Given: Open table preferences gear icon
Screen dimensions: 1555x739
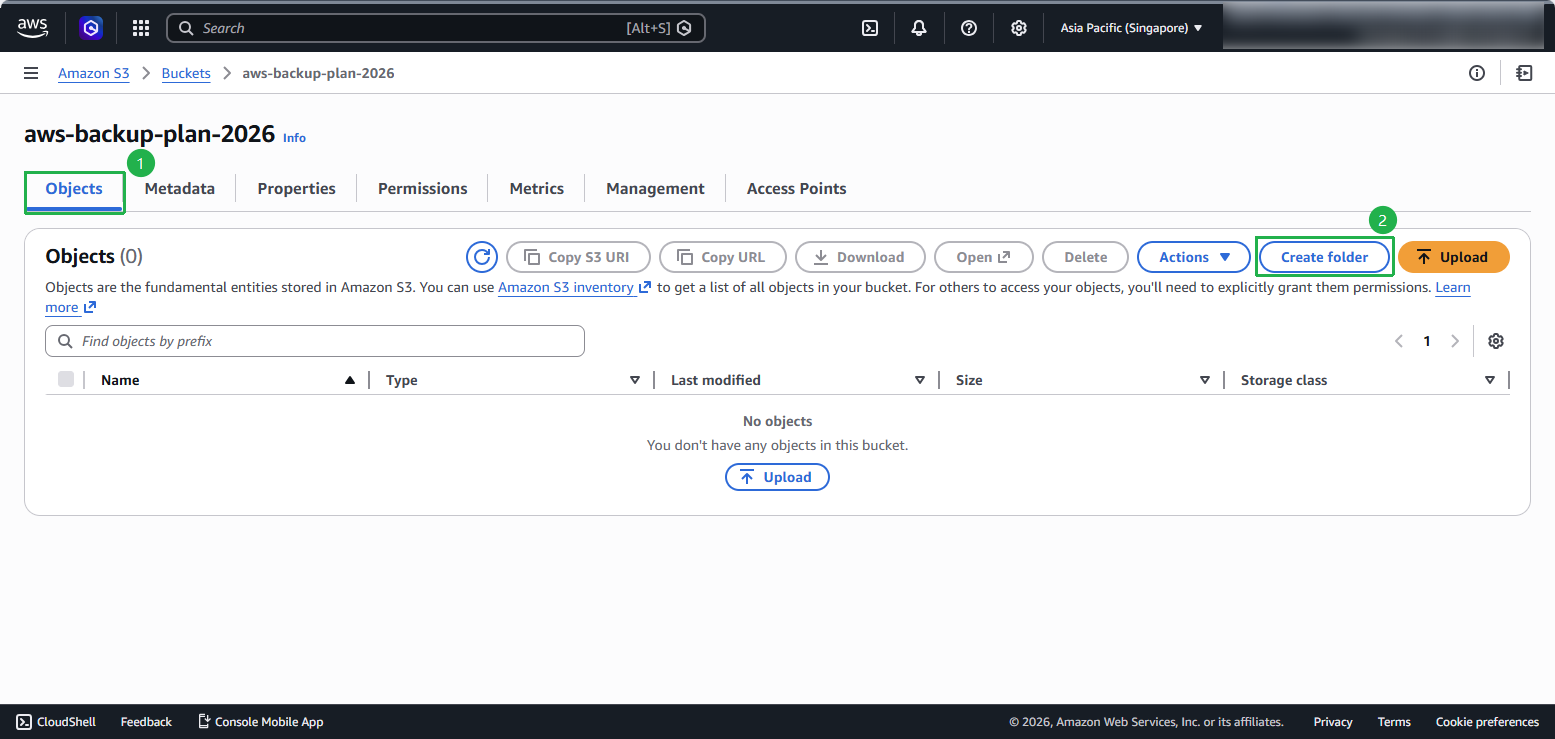Looking at the screenshot, I should [1496, 341].
